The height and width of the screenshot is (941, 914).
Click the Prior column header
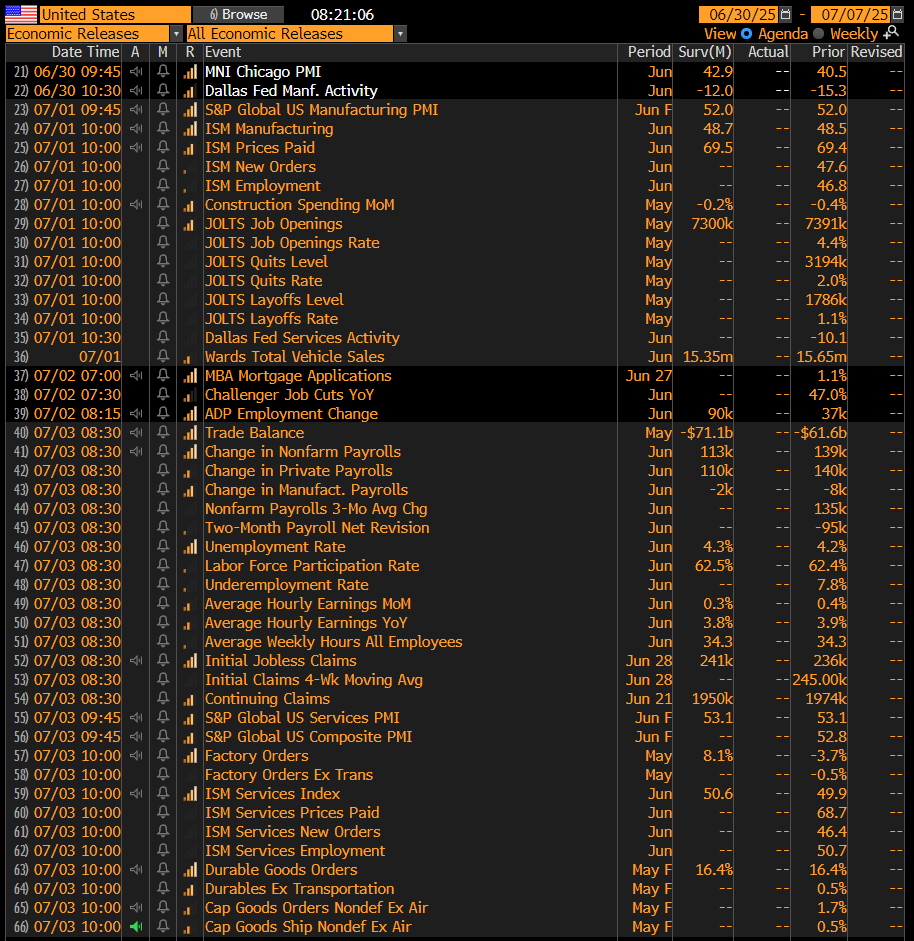click(x=828, y=52)
